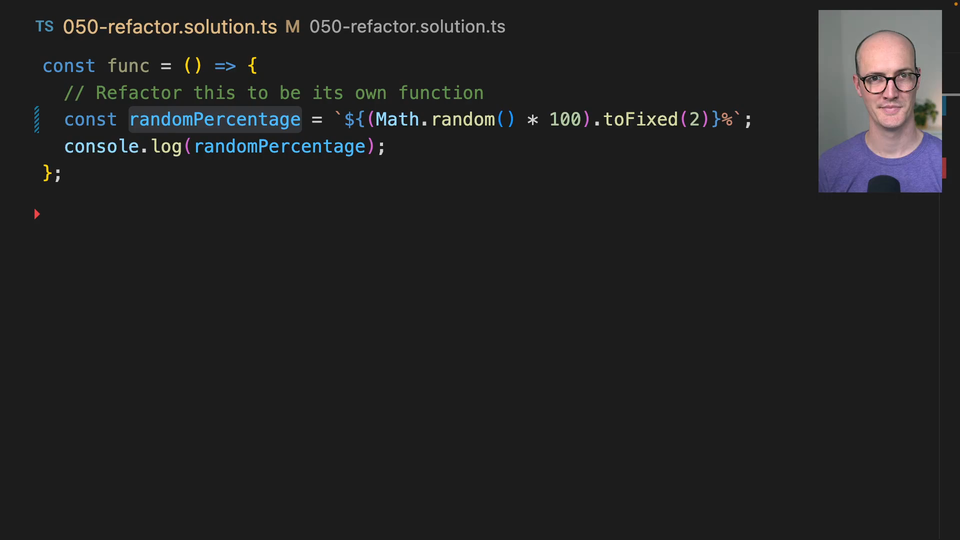Select the 050-refactor.solution.ts orange tab title

pos(169,26)
